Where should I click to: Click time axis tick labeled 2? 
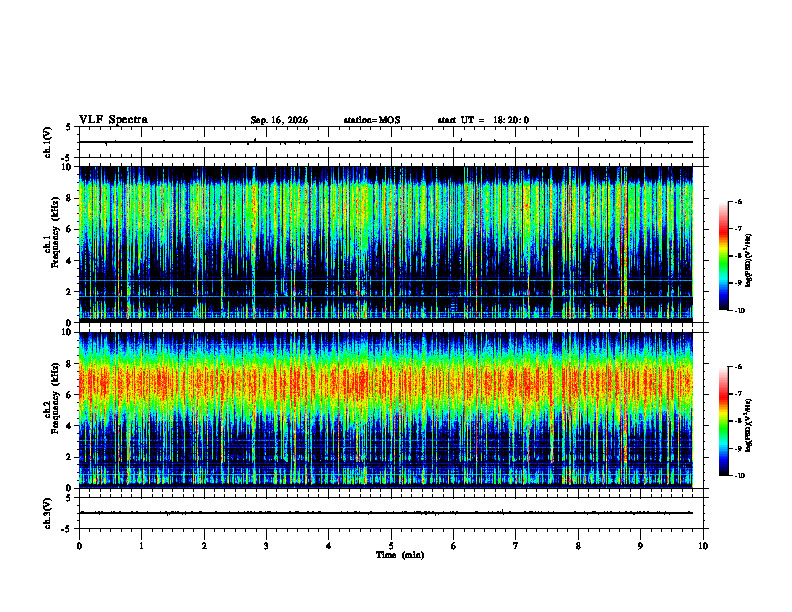(204, 546)
